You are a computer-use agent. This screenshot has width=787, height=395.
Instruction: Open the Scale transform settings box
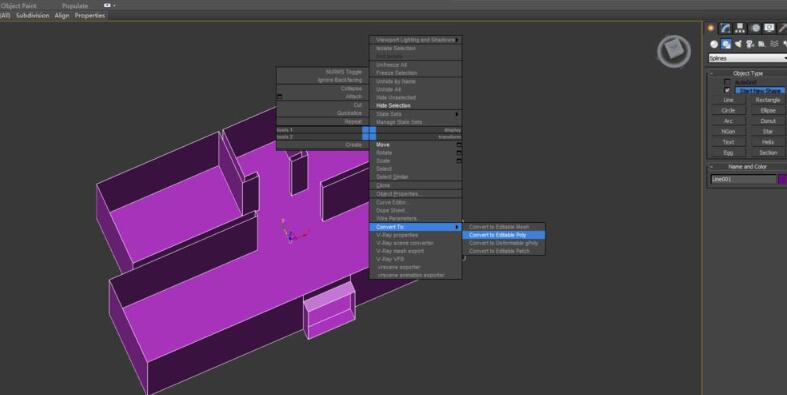pos(459,161)
